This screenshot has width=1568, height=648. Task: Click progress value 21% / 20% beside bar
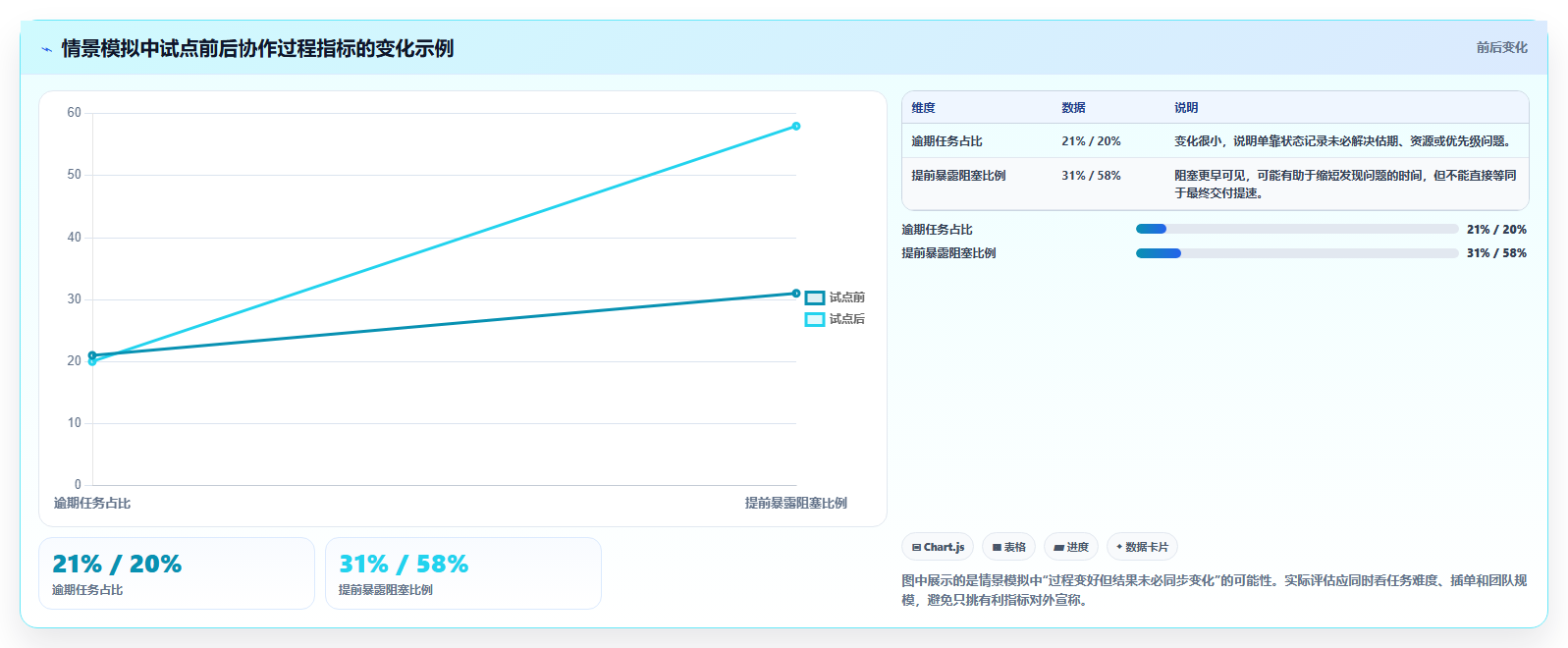coord(1496,230)
